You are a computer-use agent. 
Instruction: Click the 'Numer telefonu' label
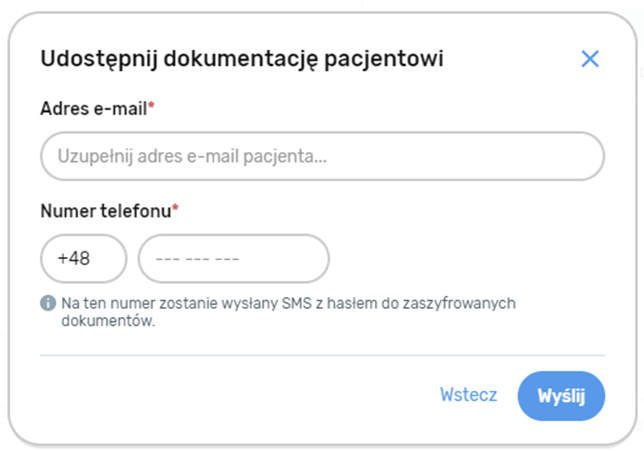click(105, 210)
